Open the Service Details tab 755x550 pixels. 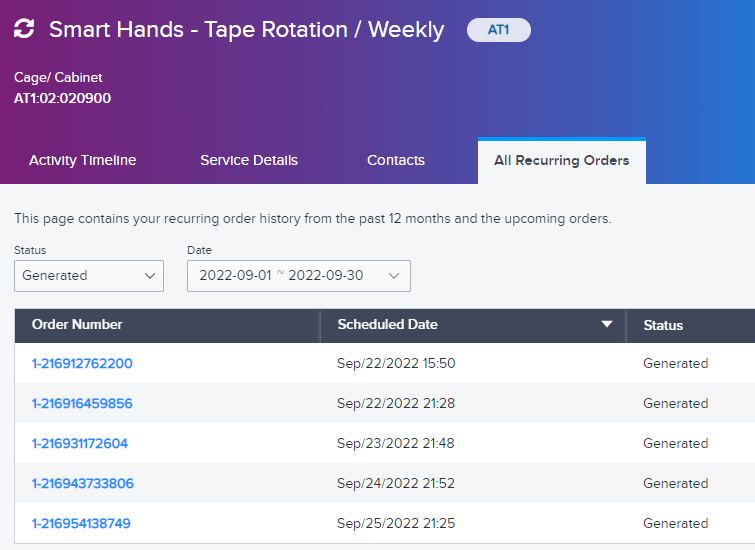click(x=249, y=160)
